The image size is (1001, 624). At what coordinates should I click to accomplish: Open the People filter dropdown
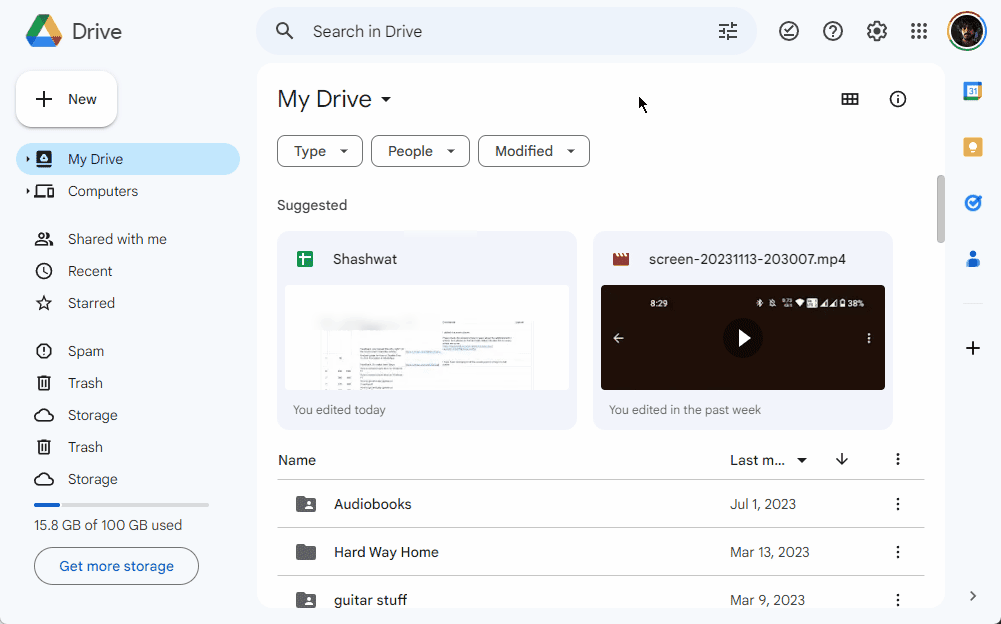click(x=420, y=151)
